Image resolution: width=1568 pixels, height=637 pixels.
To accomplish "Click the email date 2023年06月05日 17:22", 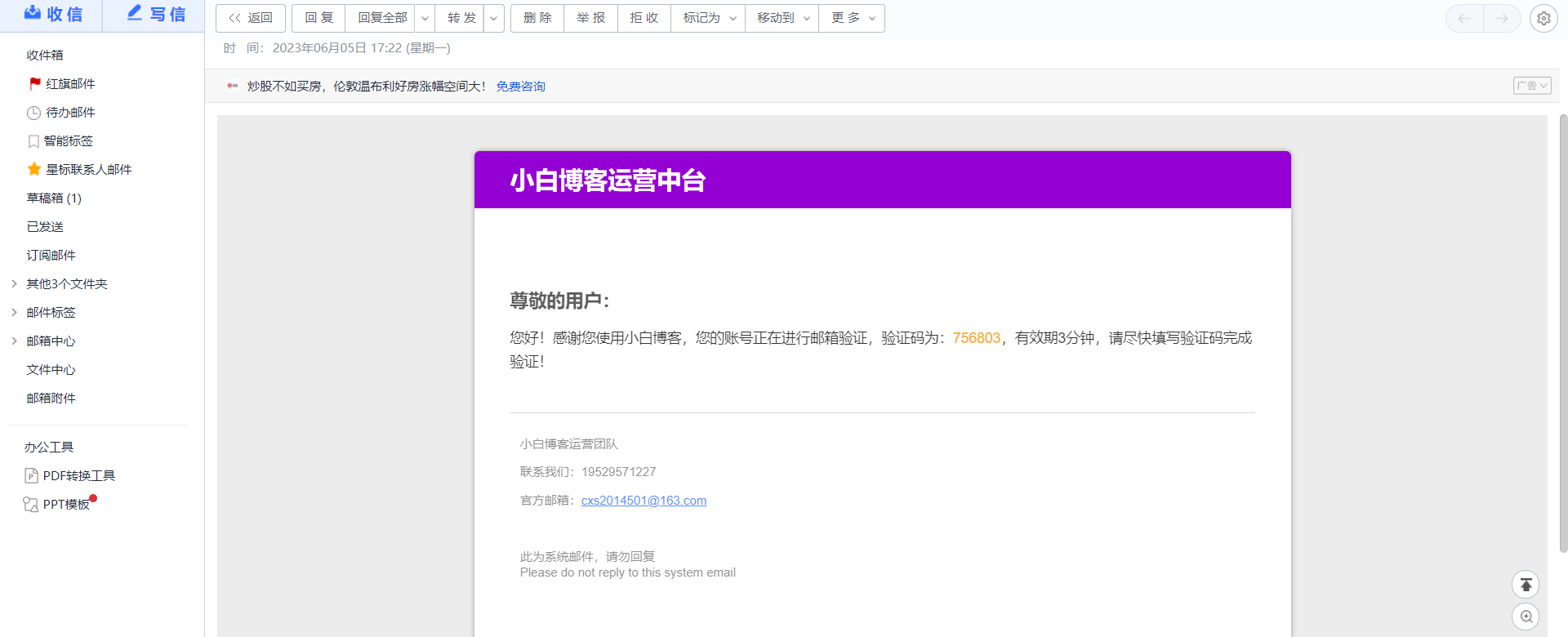I will [x=337, y=48].
